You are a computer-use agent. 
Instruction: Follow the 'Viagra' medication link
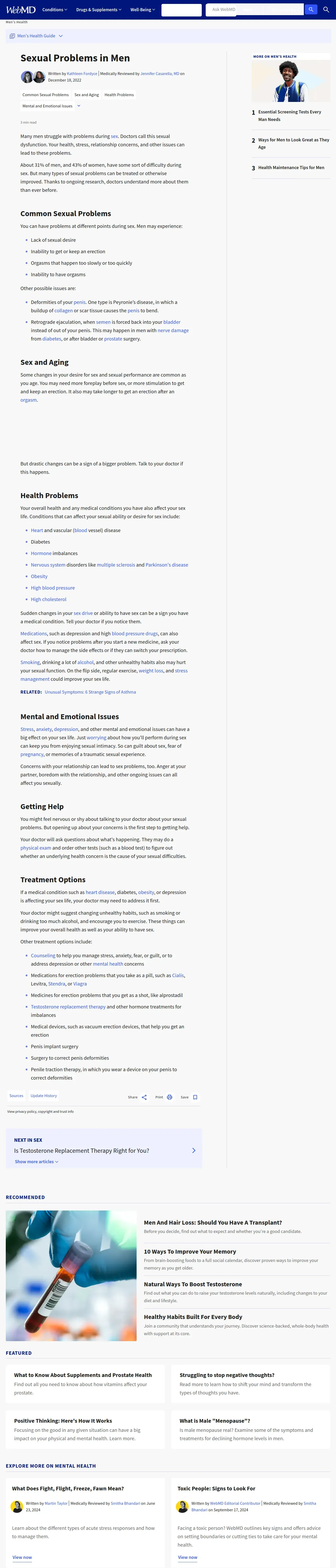[80, 984]
